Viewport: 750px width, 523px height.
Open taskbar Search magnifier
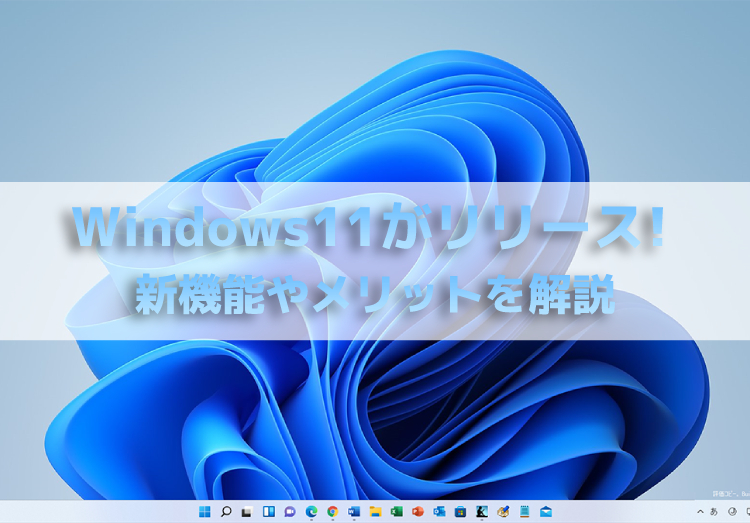pos(226,512)
